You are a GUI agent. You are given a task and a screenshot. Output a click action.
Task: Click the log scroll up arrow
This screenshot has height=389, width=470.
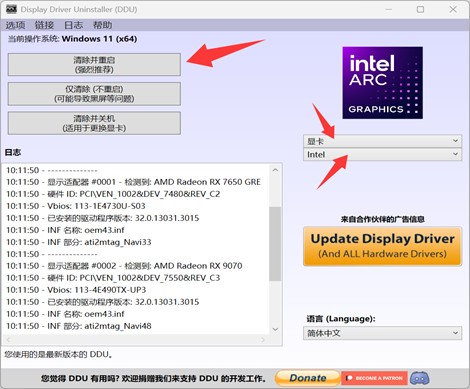275,170
